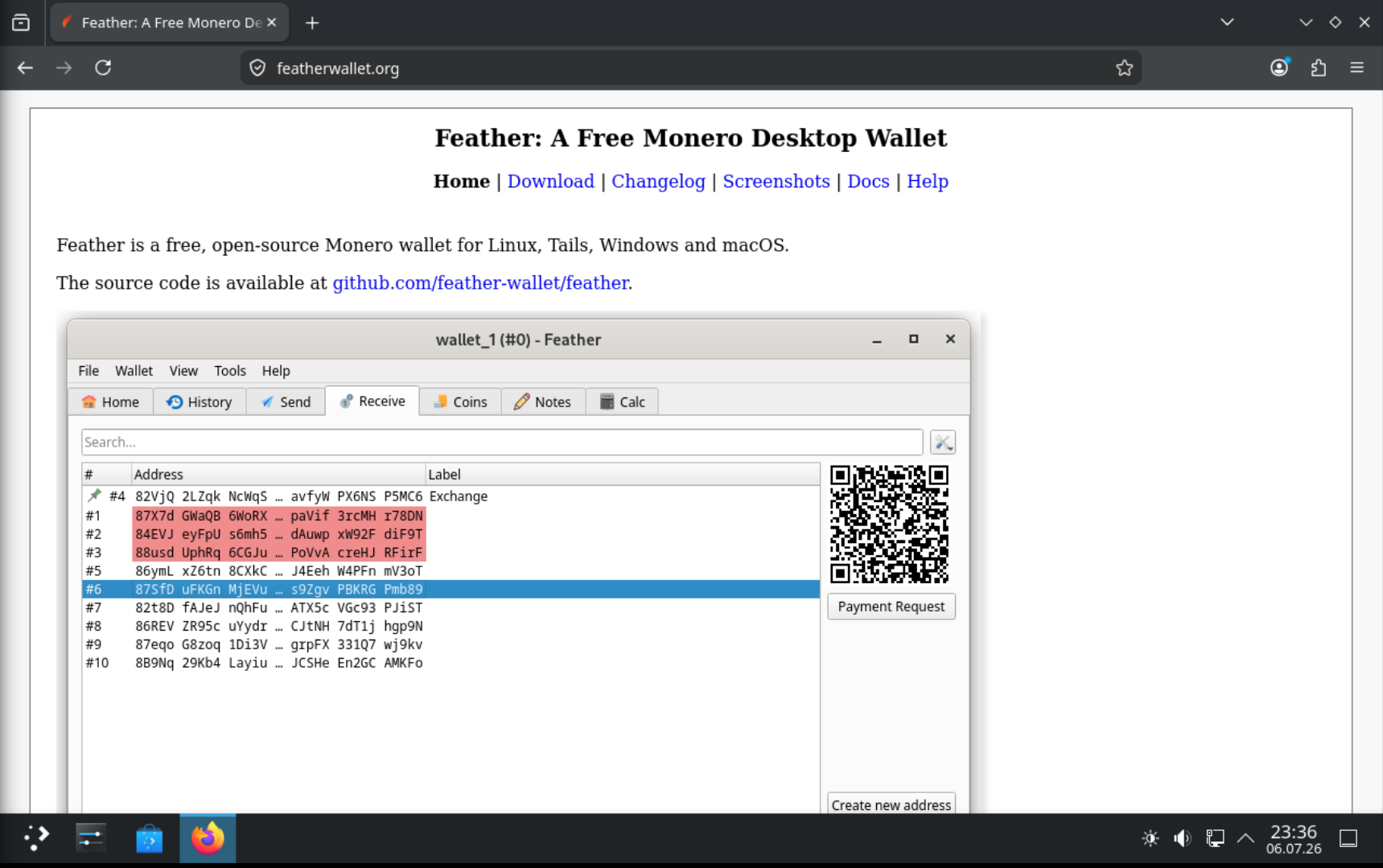Screen dimensions: 1383x868
Task: Open the Discover store taskbar icon
Action: coord(150,838)
